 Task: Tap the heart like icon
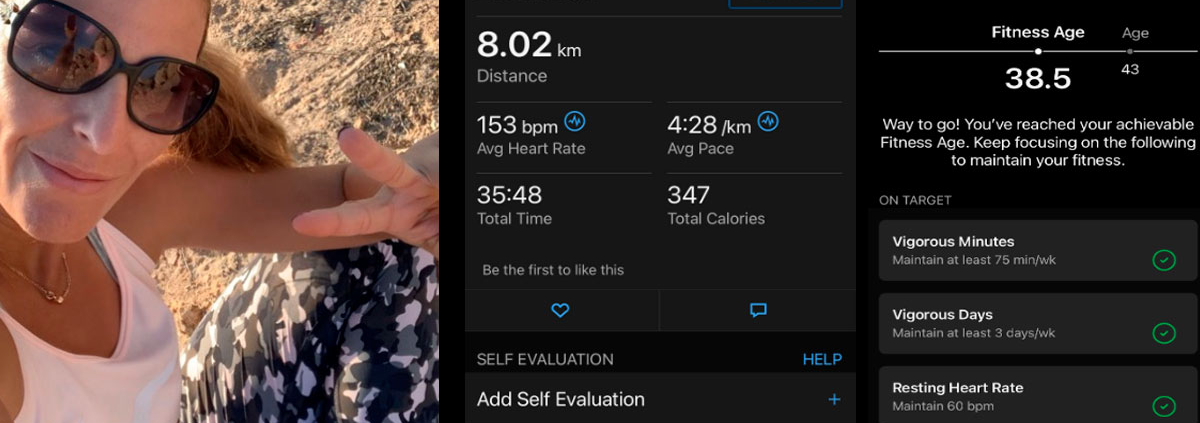click(x=560, y=310)
